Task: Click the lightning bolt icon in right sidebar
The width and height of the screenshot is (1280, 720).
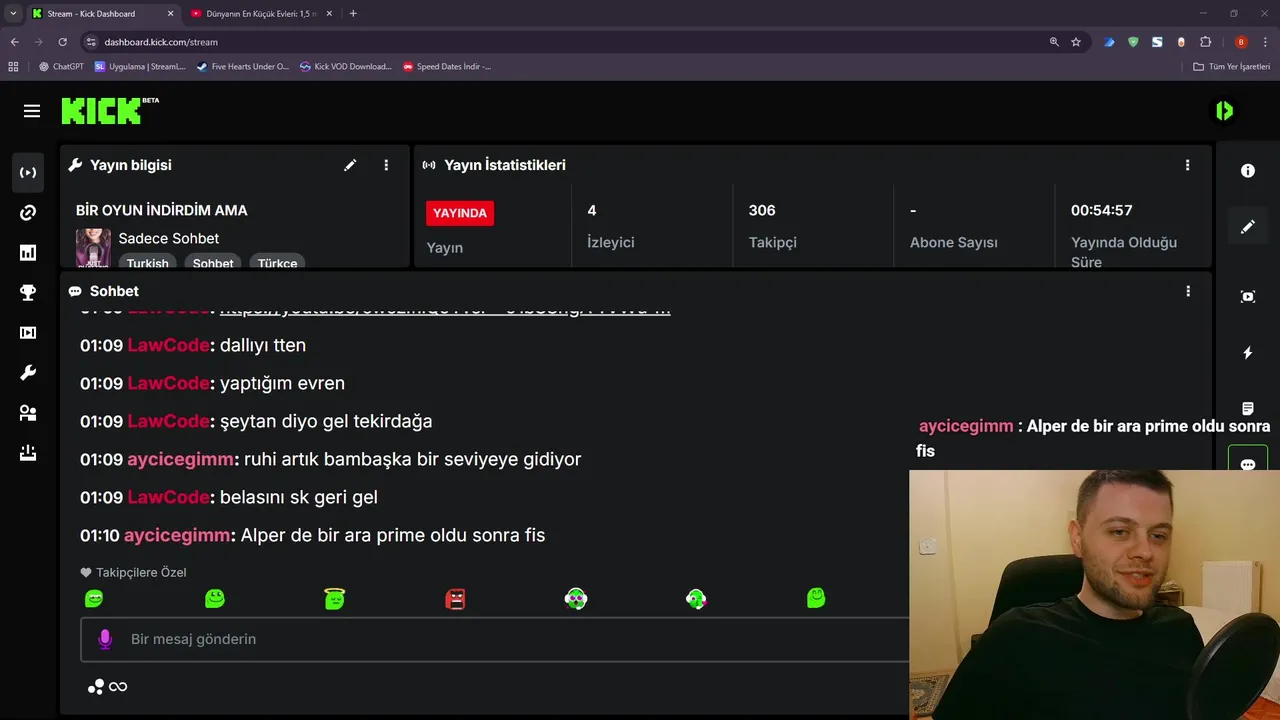Action: (1248, 353)
